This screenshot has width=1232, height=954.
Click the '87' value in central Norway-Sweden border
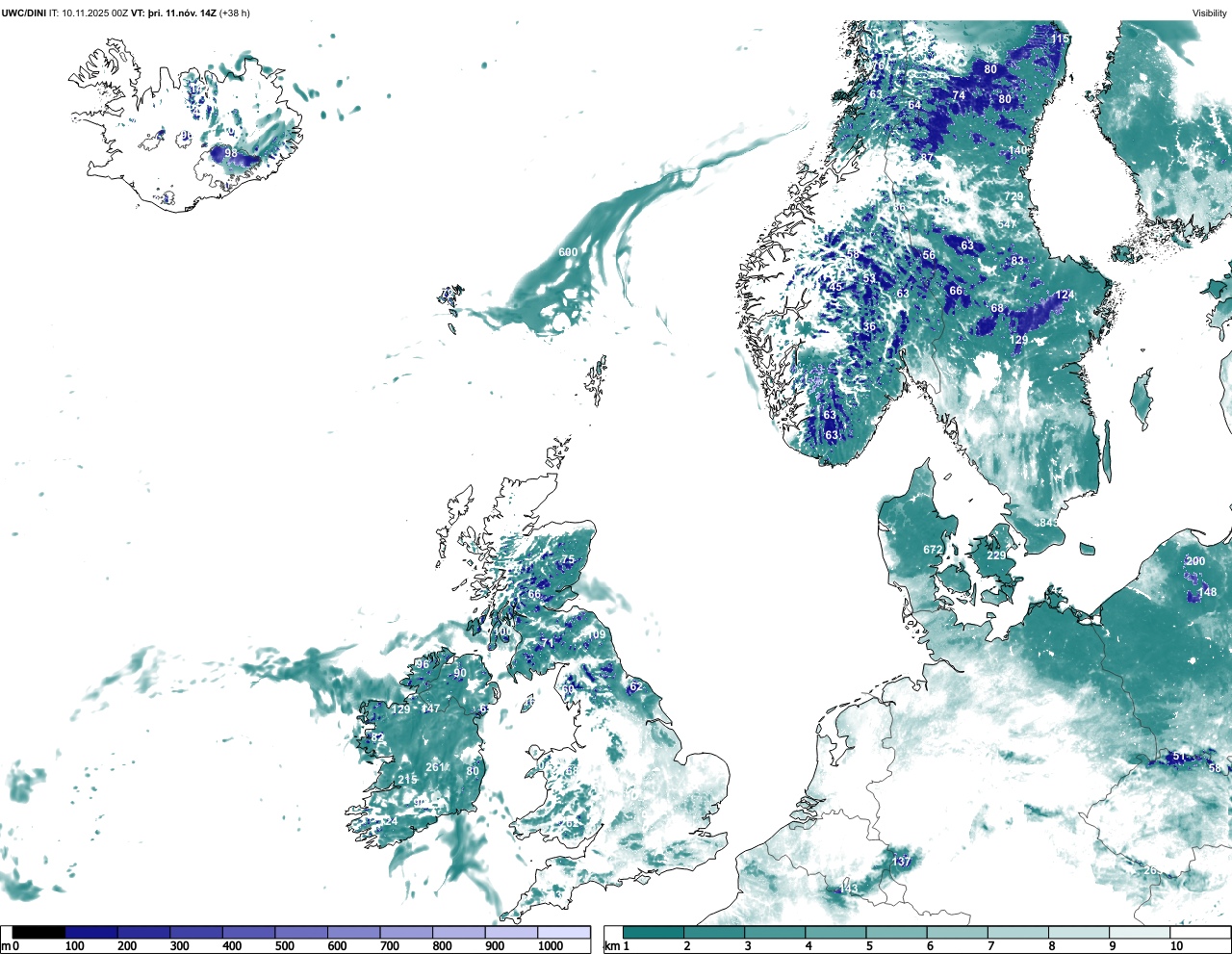pos(927,158)
